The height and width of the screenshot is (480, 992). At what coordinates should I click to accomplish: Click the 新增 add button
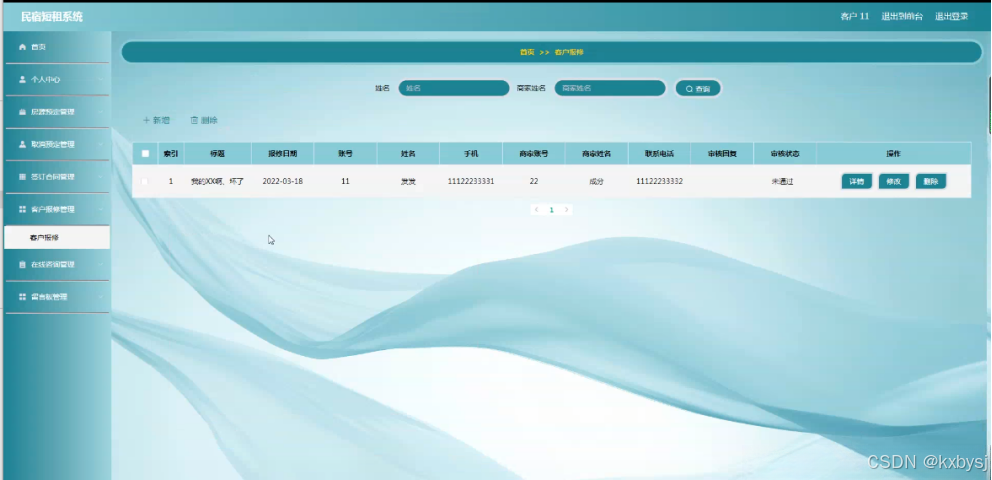[156, 120]
